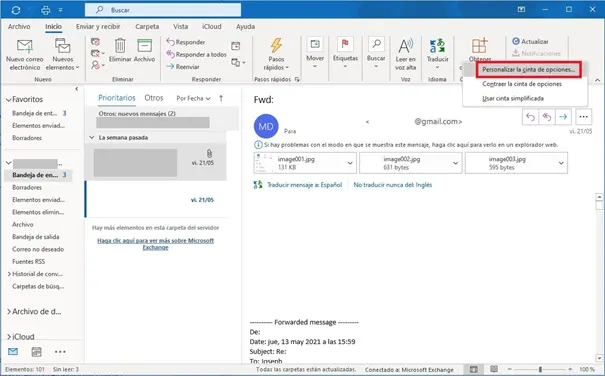Switch to the Enviar y recibir tab
The image size is (605, 376).
98,26
